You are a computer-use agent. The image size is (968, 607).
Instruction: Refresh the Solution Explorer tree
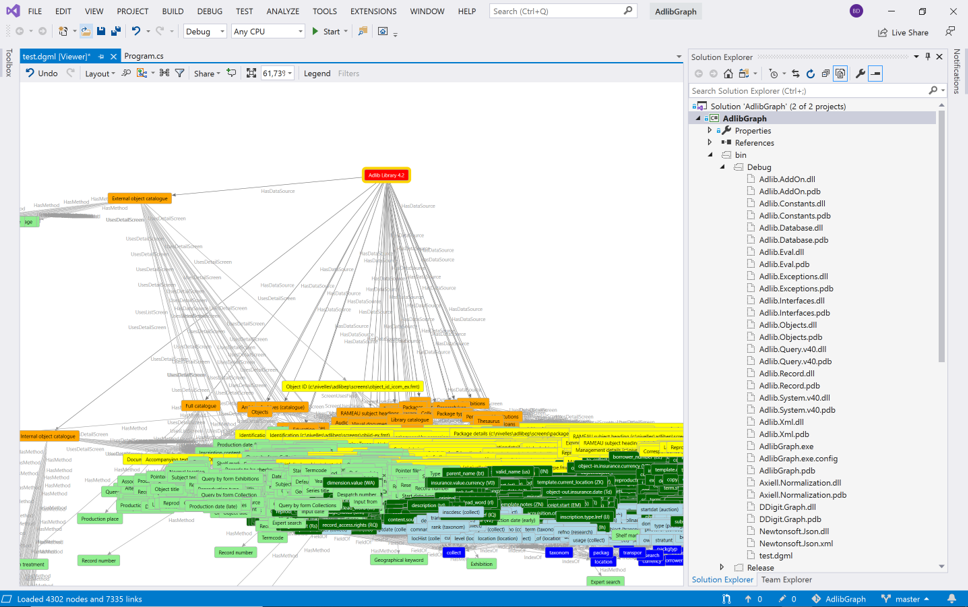coord(811,73)
